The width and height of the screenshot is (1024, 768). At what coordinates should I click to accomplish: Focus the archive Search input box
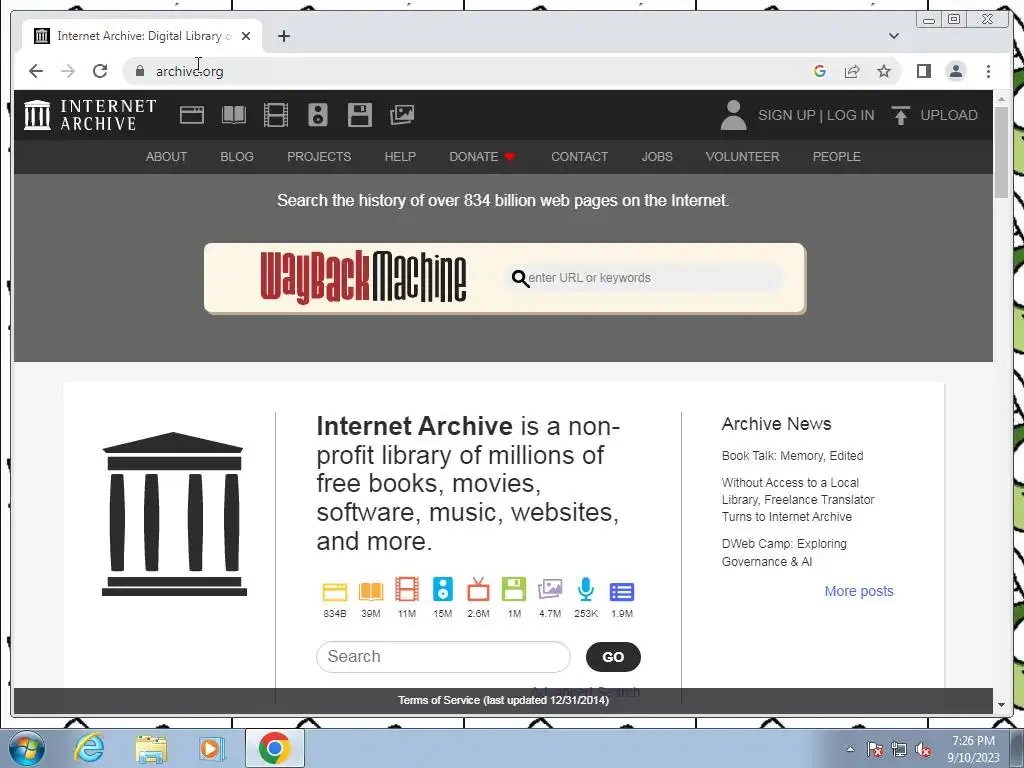point(443,656)
